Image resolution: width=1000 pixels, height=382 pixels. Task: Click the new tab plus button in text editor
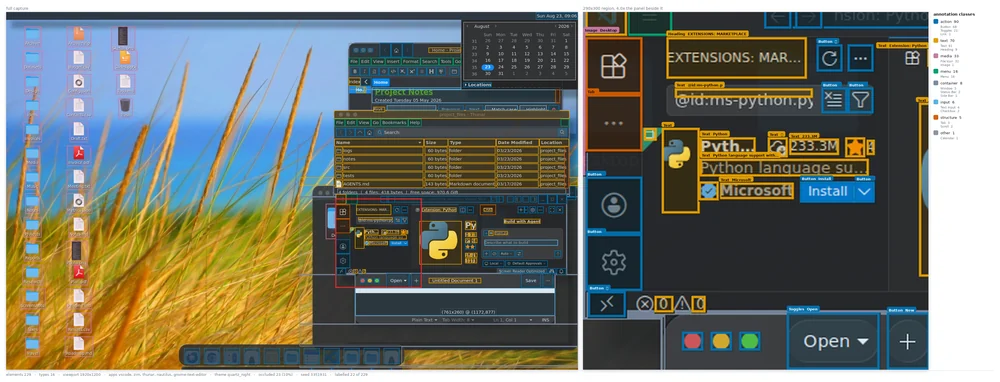pyautogui.click(x=416, y=281)
